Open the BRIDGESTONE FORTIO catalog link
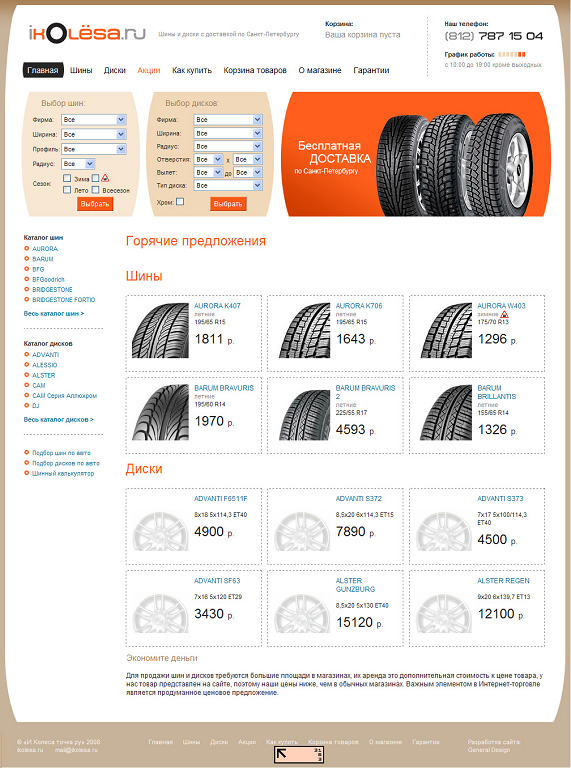This screenshot has width=571, height=768. pos(64,299)
